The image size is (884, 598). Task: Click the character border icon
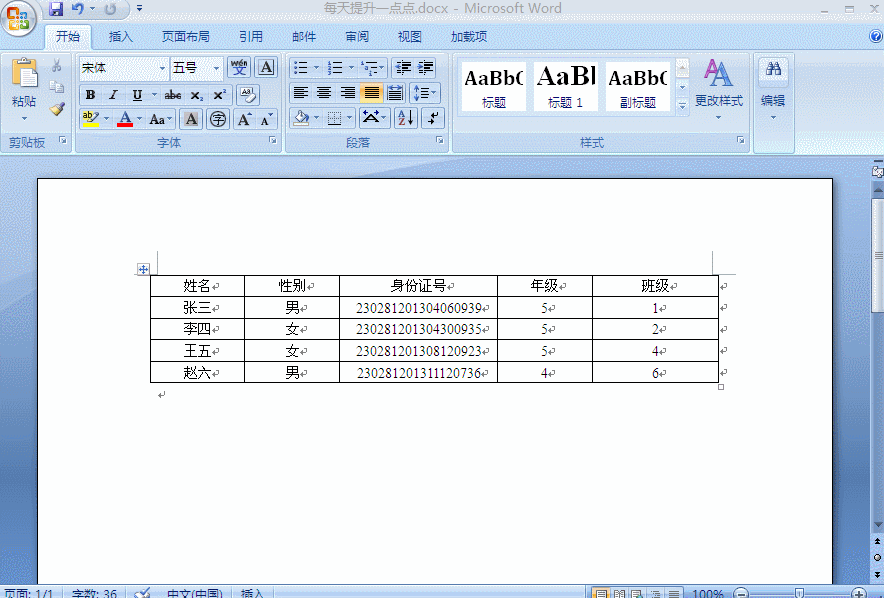[x=266, y=68]
